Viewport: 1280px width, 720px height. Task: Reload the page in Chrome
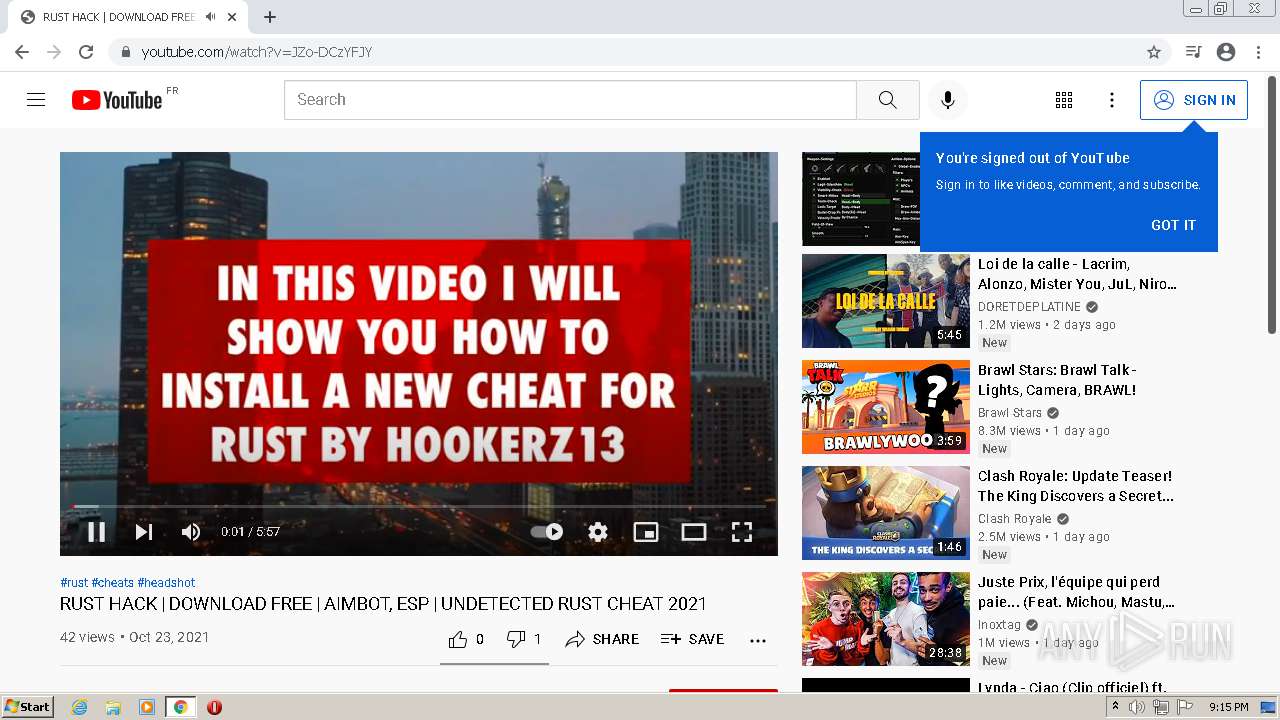[86, 52]
